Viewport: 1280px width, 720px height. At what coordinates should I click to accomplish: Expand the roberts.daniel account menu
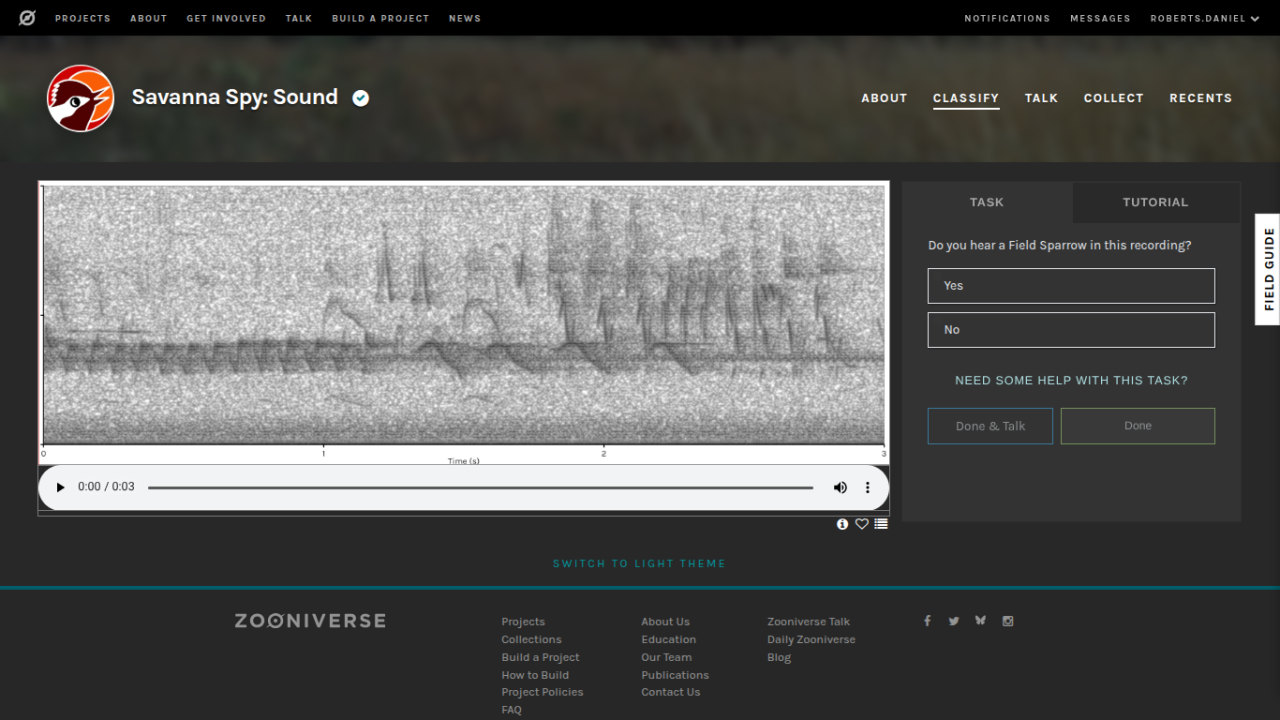(1204, 18)
